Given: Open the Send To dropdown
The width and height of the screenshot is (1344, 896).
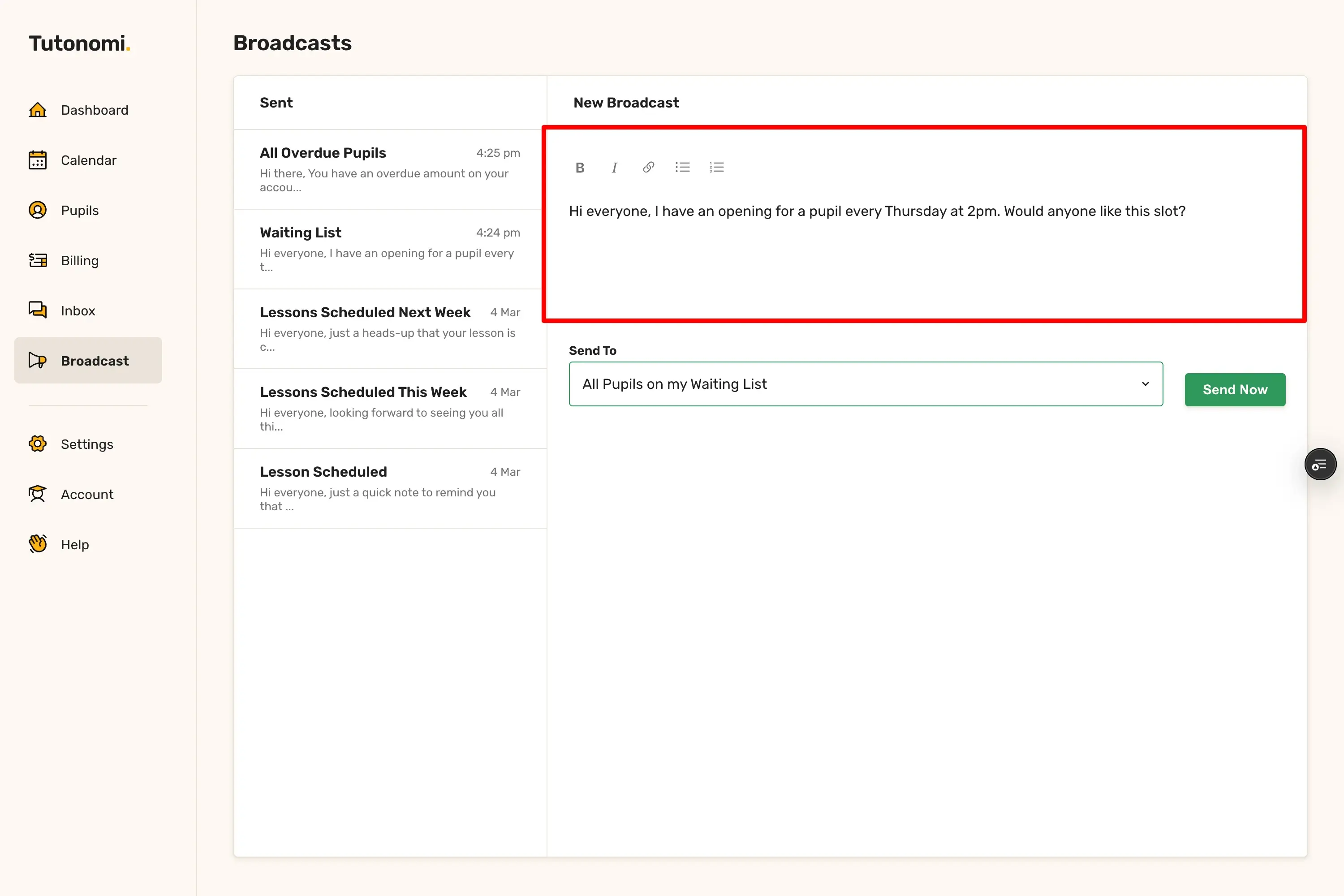Looking at the screenshot, I should 857,384.
